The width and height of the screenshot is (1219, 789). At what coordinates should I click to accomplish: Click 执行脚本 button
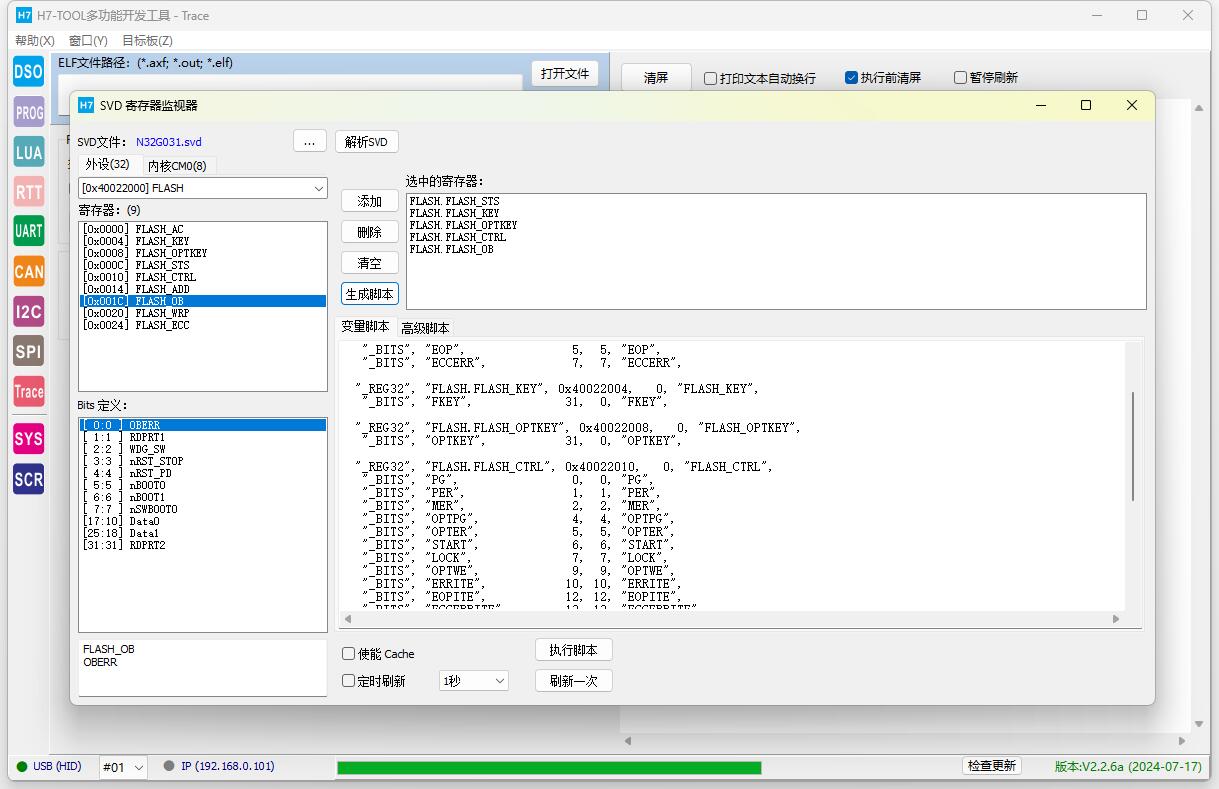point(574,650)
